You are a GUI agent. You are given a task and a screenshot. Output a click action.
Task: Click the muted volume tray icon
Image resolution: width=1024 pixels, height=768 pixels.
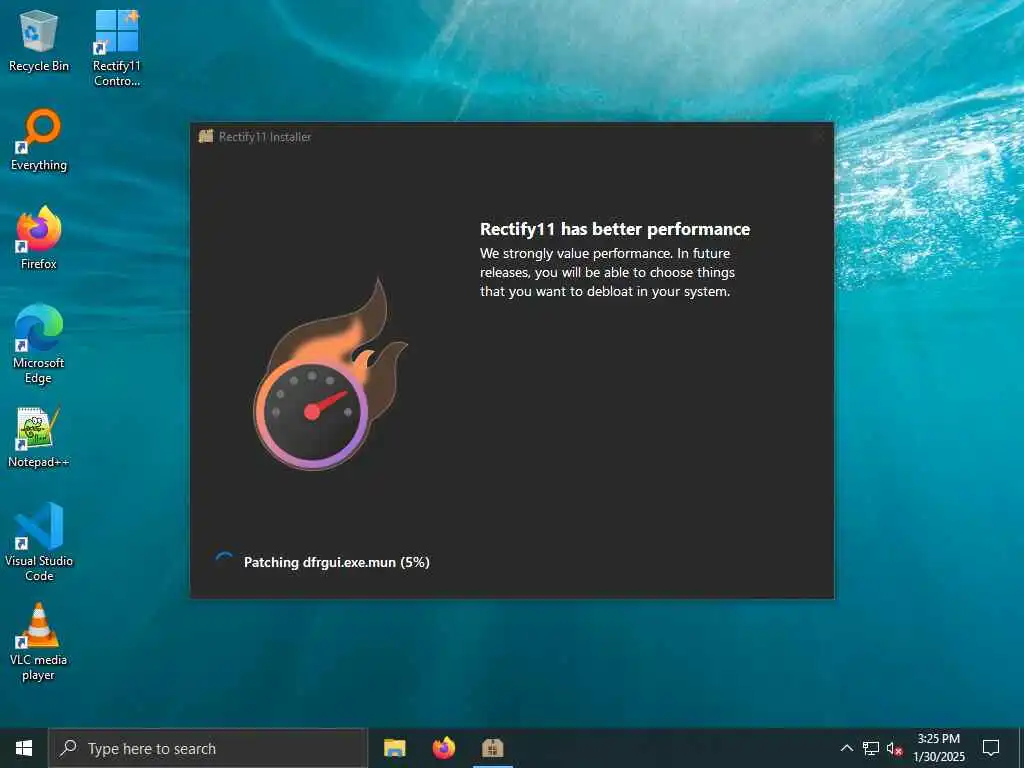click(x=894, y=748)
